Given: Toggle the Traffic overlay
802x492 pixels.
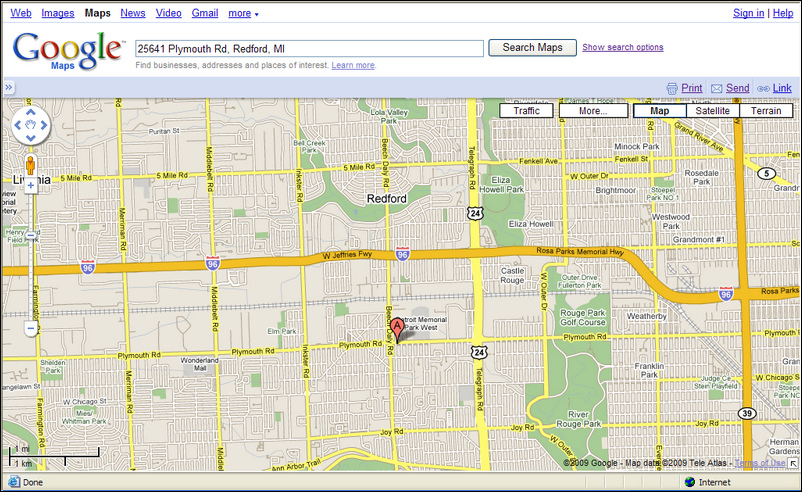Looking at the screenshot, I should [527, 111].
